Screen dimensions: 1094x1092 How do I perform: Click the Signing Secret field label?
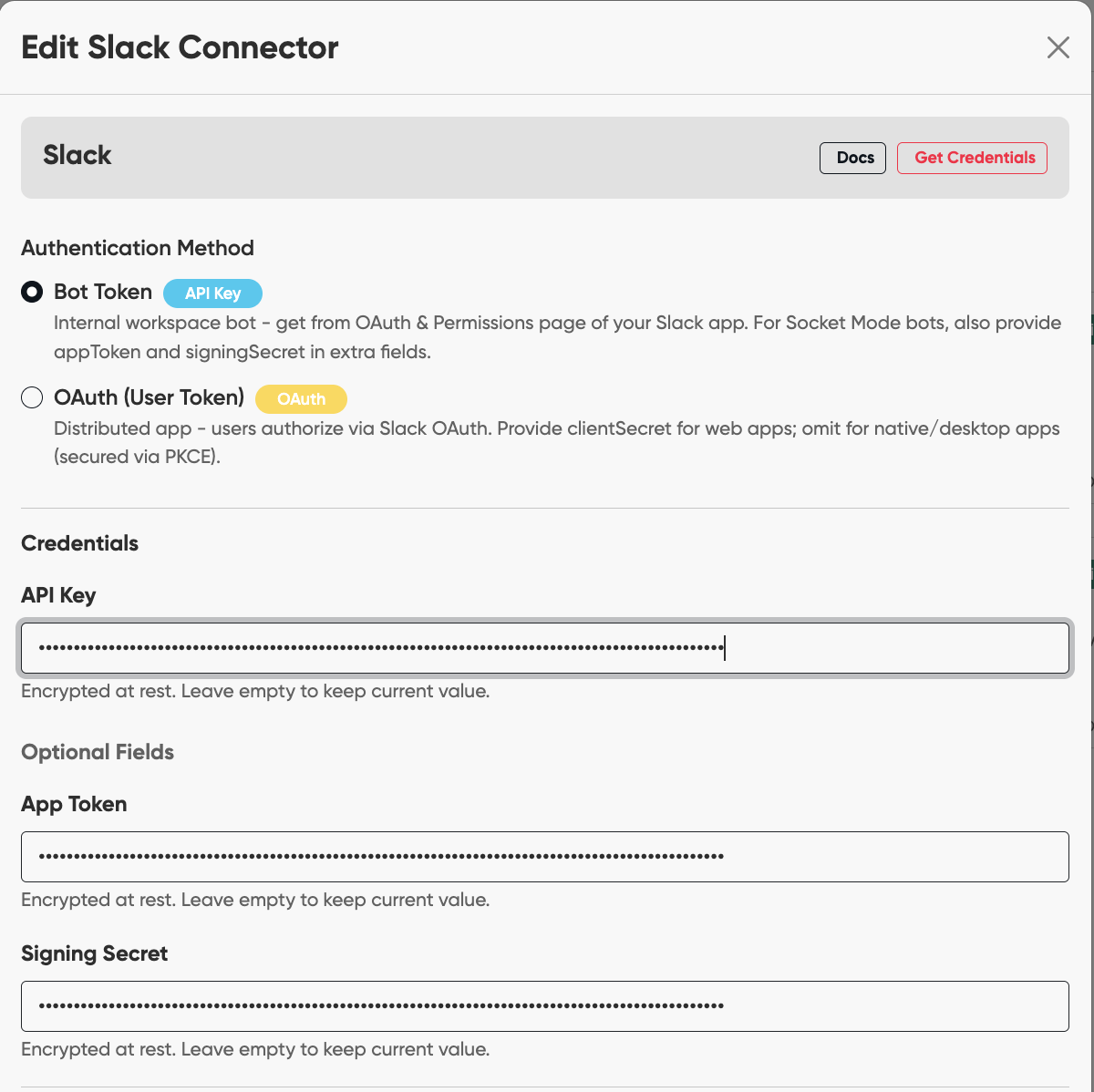pos(95,953)
